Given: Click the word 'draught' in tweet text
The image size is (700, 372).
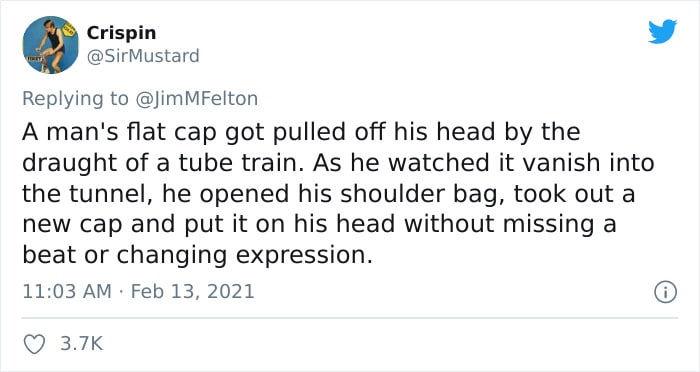Looking at the screenshot, I should click(x=70, y=163).
